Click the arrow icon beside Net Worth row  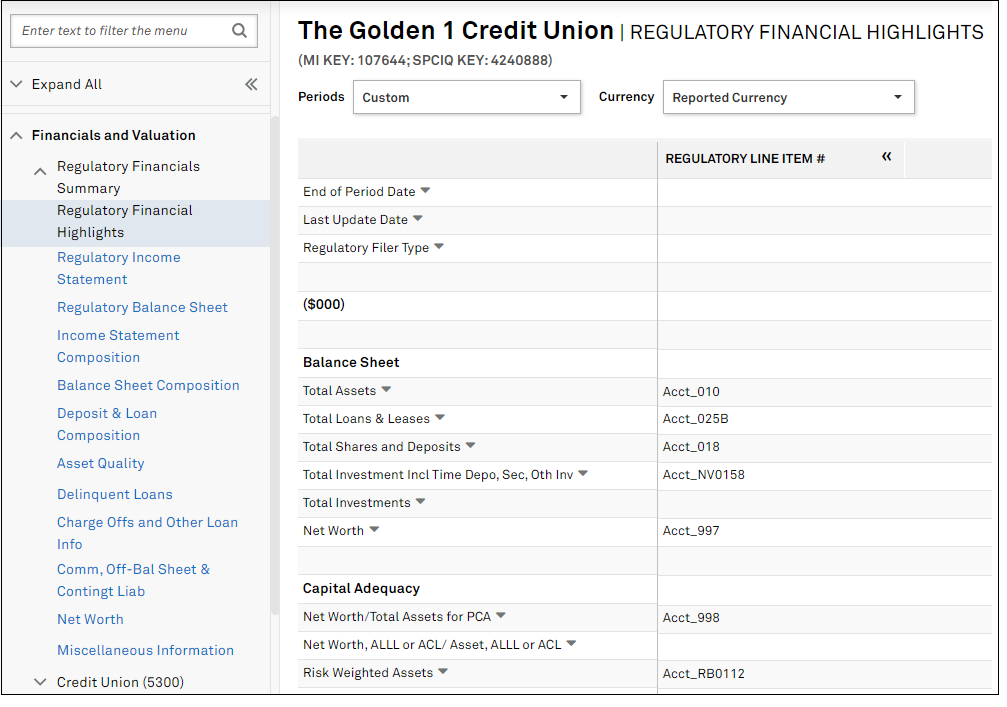click(374, 530)
